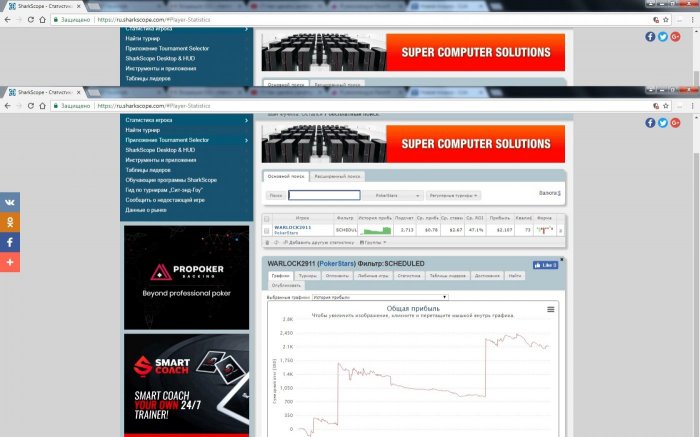The width and height of the screenshot is (700, 437).
Task: Close the SharkScope tab in back window
Action: 79,6
